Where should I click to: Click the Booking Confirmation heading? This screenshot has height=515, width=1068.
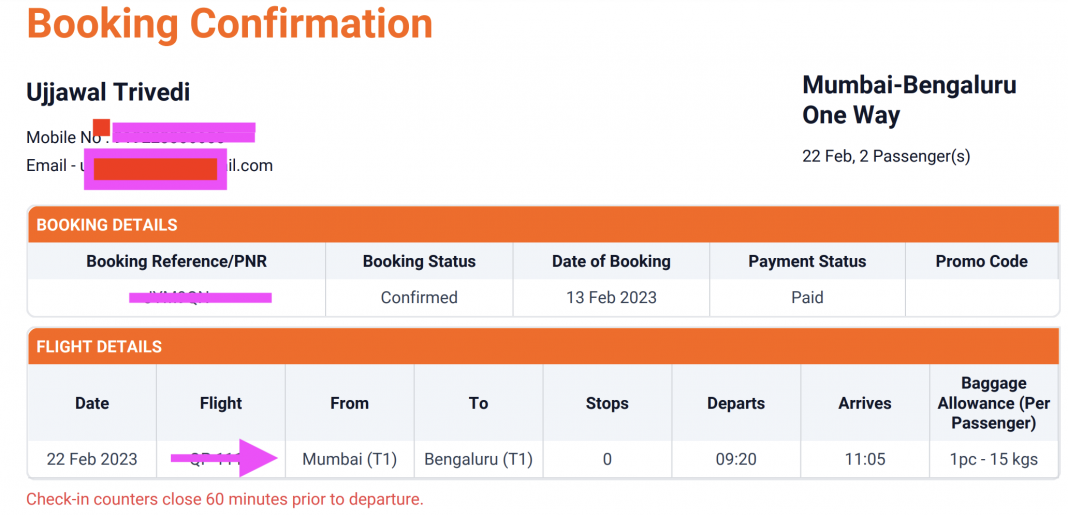[230, 24]
